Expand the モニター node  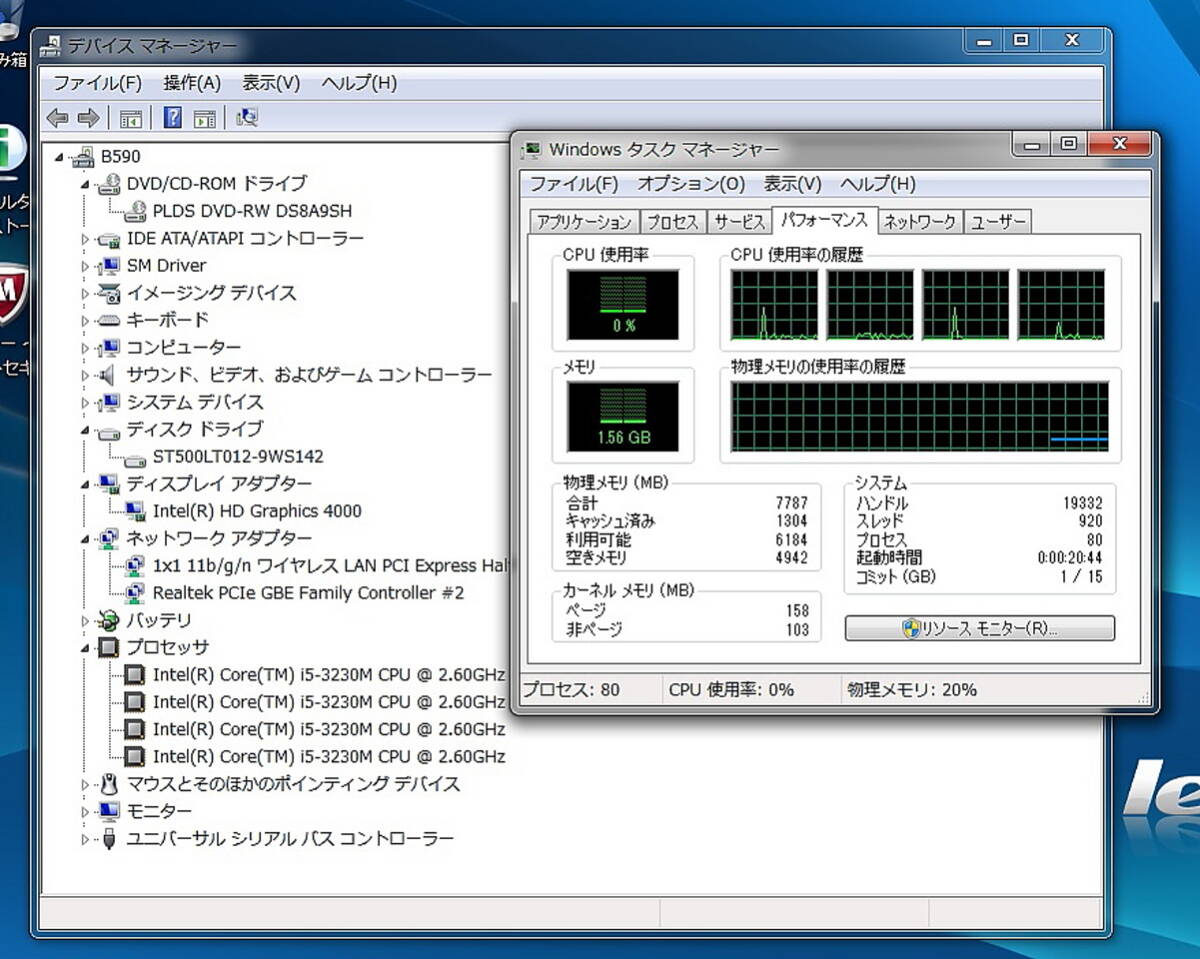86,811
